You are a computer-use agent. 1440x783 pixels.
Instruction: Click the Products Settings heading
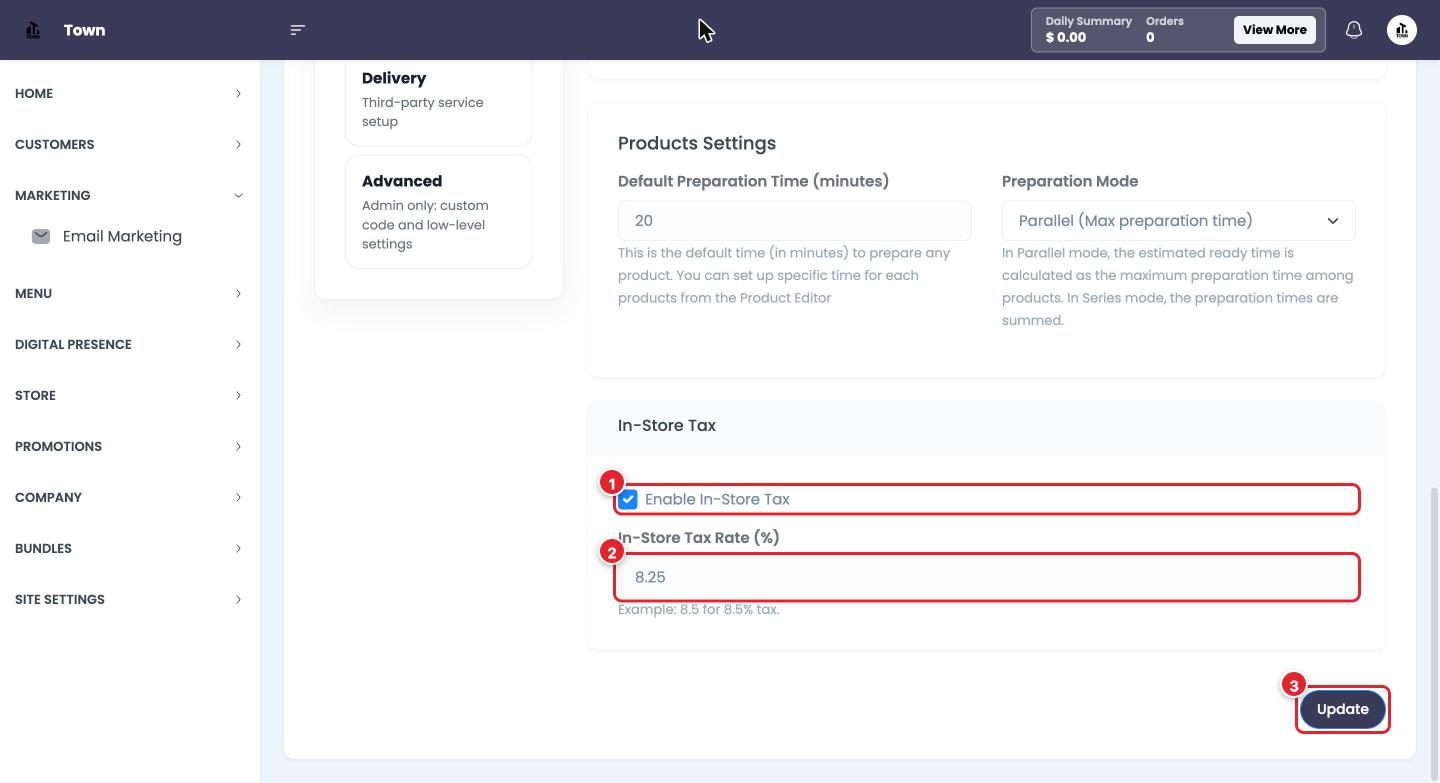click(697, 143)
